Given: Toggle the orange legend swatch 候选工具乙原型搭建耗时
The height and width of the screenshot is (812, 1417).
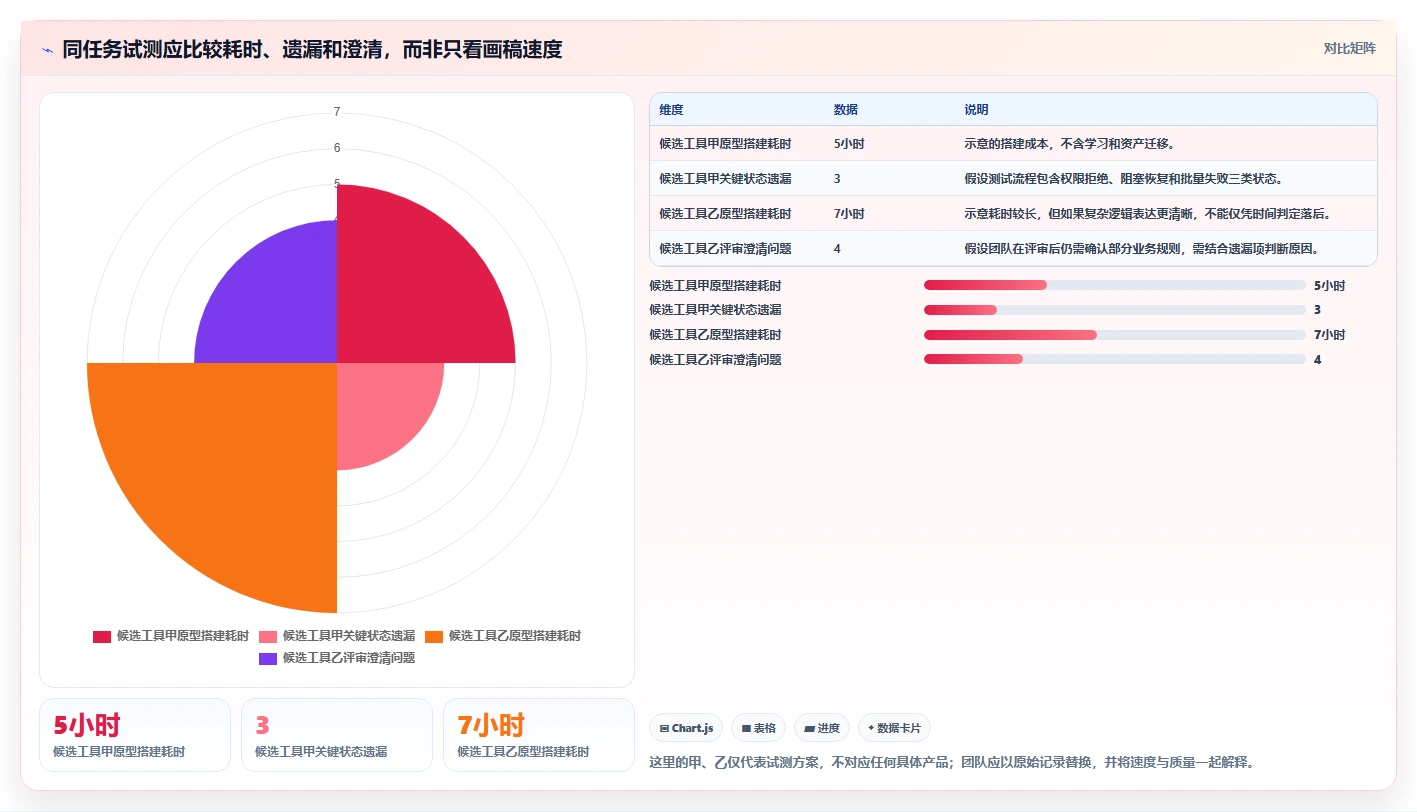Looking at the screenshot, I should click(x=434, y=636).
